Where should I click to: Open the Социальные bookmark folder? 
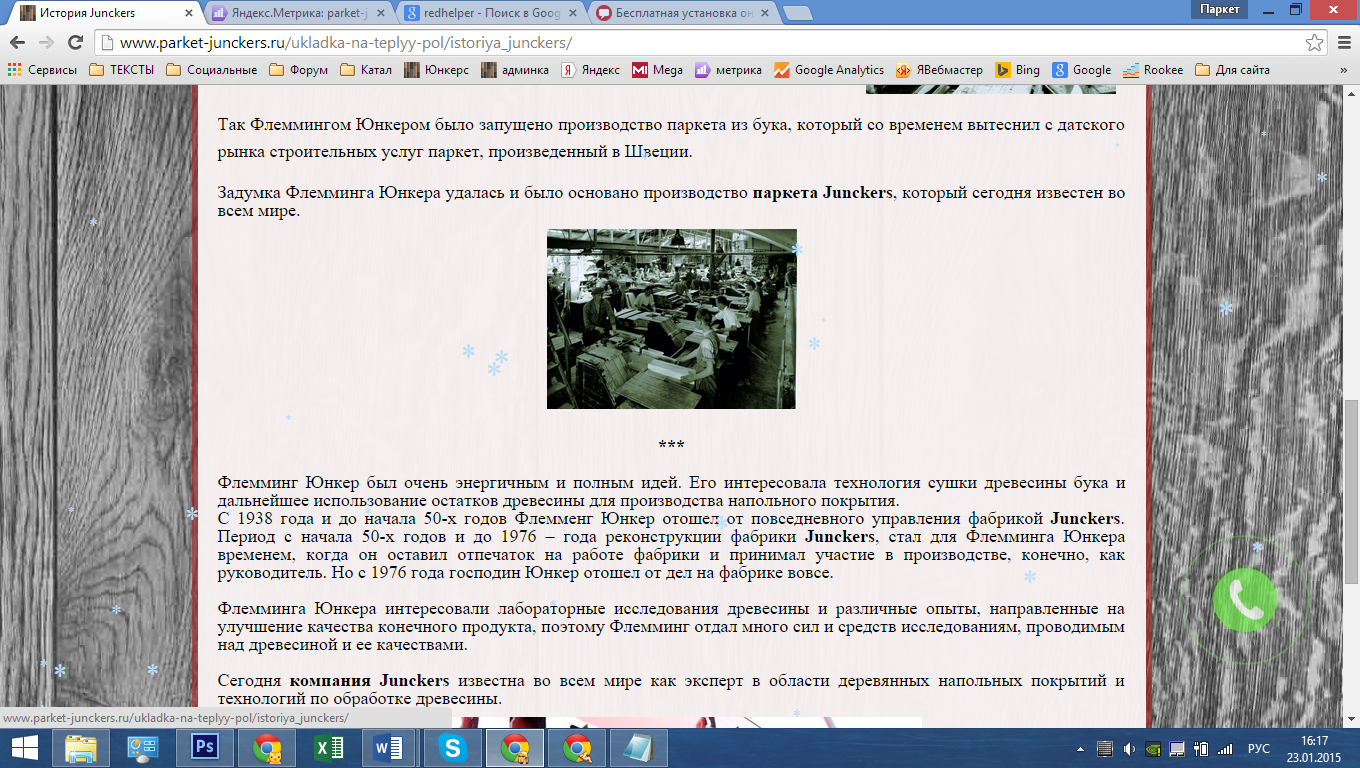[211, 70]
